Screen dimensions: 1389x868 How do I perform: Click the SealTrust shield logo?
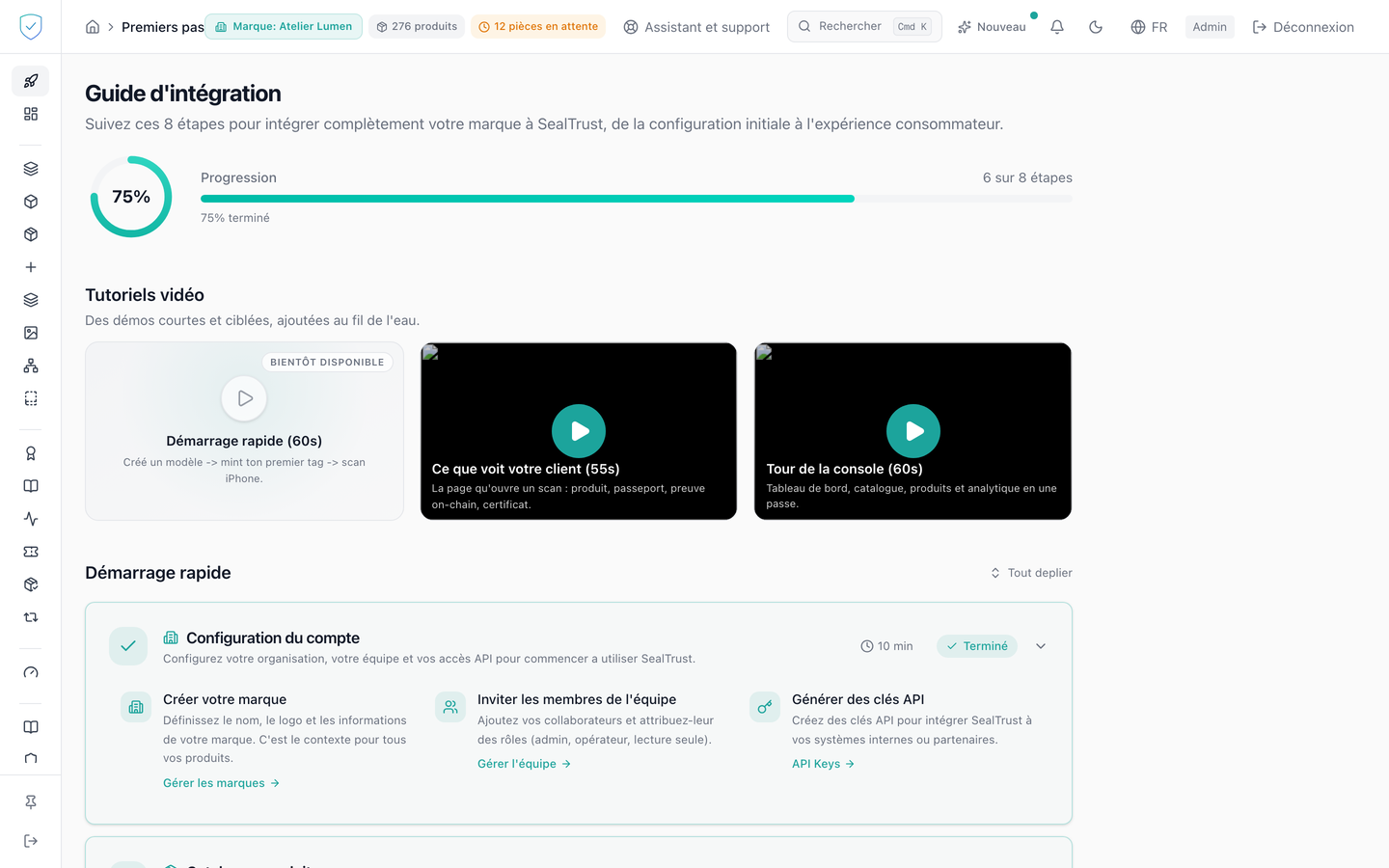click(x=31, y=27)
